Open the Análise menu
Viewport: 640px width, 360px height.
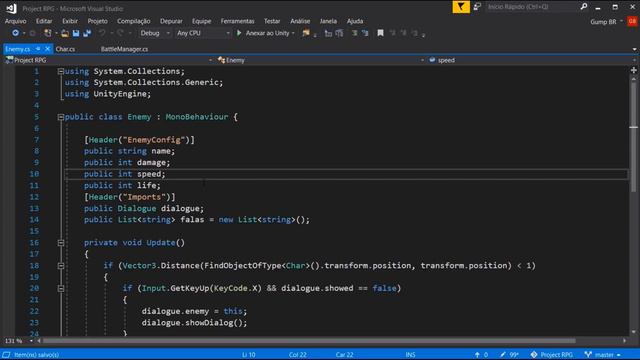[300, 21]
